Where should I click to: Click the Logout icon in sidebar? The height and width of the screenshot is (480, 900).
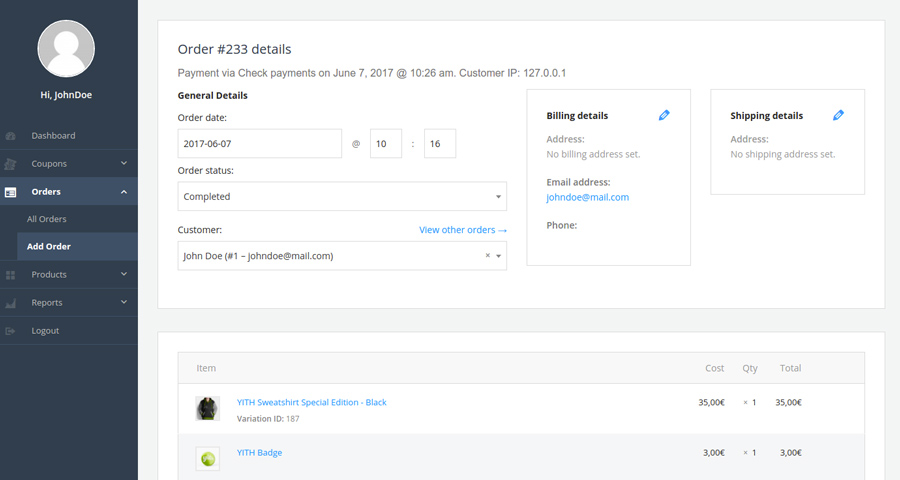[11, 331]
